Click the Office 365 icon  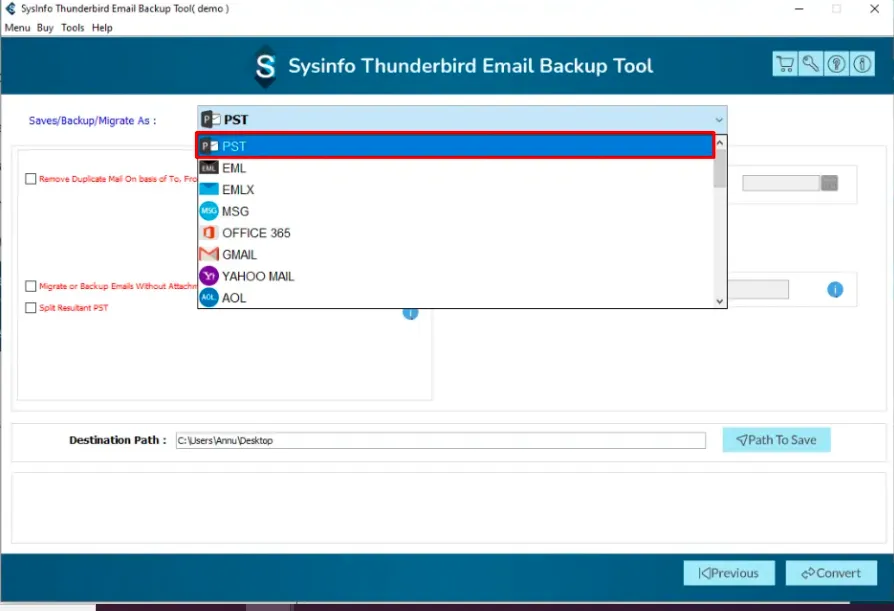(209, 233)
